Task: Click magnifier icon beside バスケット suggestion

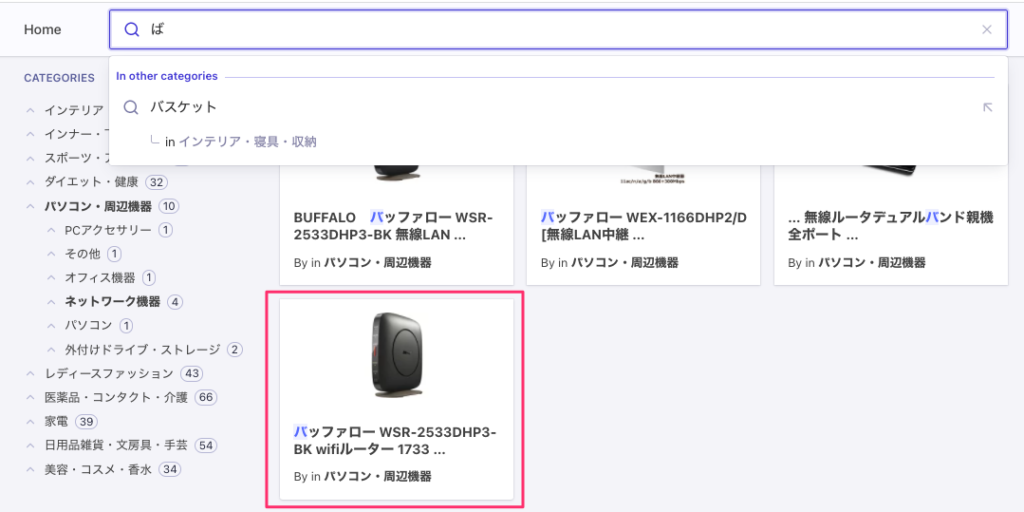Action: [131, 107]
